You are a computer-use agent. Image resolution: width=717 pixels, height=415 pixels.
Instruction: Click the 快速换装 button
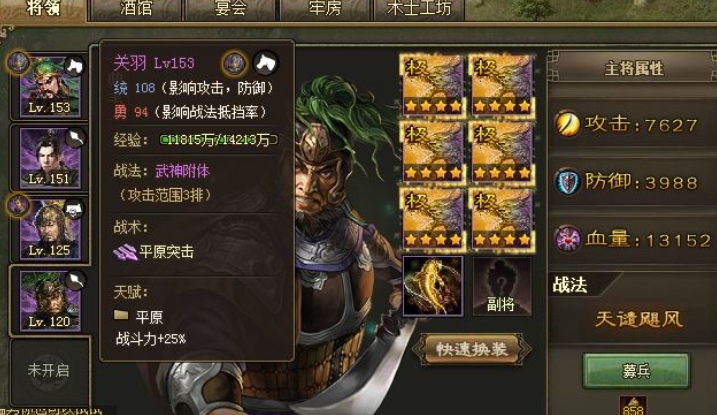471,349
